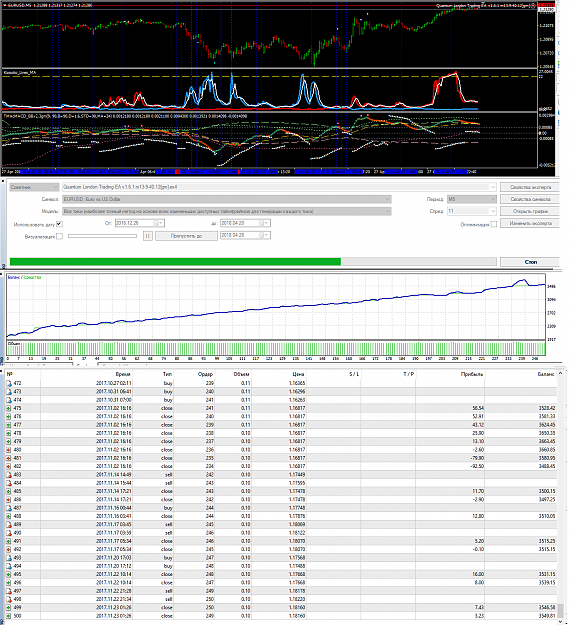Image resolution: width=571 pixels, height=625 pixels.
Task: Click the buy order icon in row 473
Action: 9,392
